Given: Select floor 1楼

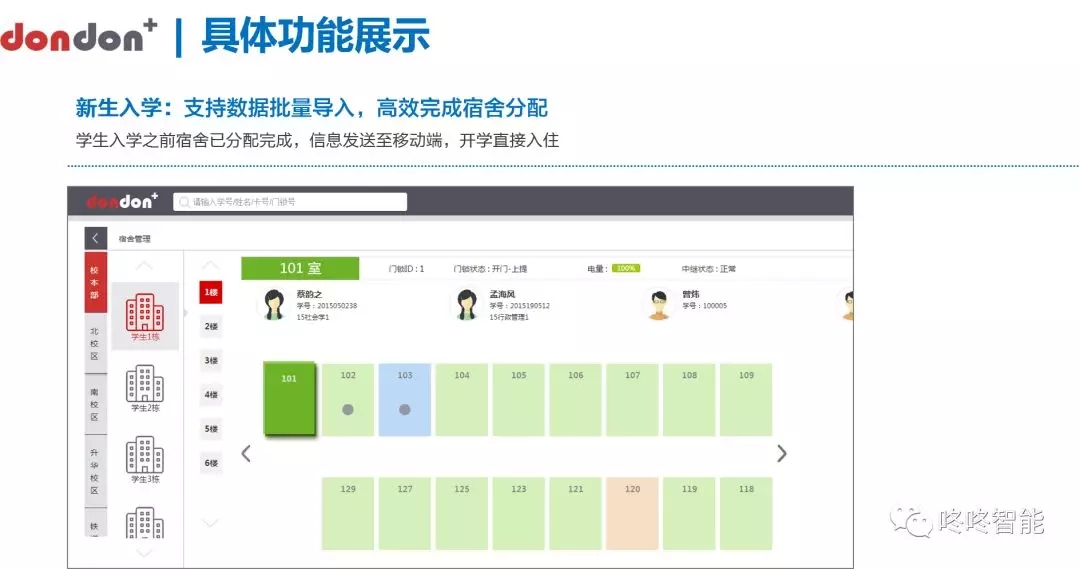Looking at the screenshot, I should tap(211, 292).
